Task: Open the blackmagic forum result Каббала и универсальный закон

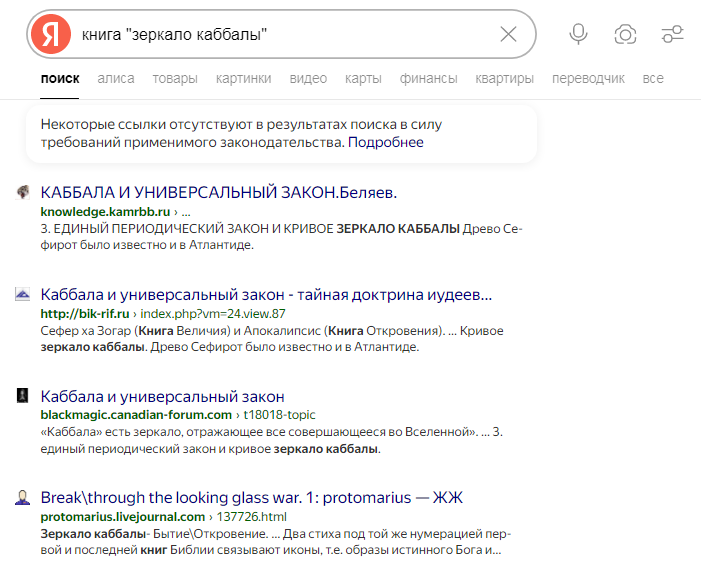Action: coord(162,396)
